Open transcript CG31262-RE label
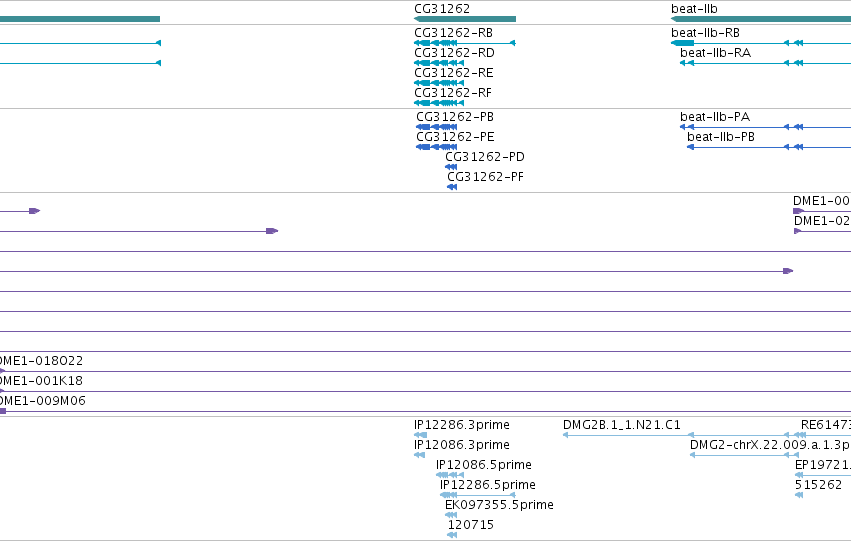The width and height of the screenshot is (851, 541). (x=454, y=73)
